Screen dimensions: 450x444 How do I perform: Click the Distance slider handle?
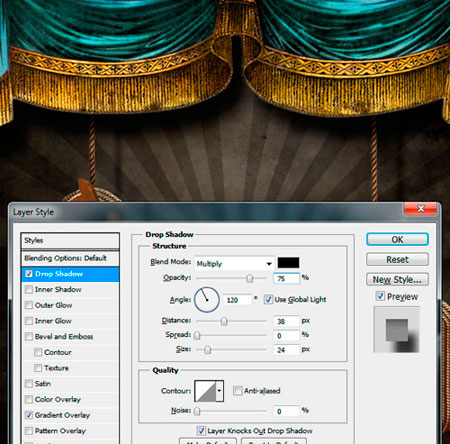pyautogui.click(x=224, y=321)
